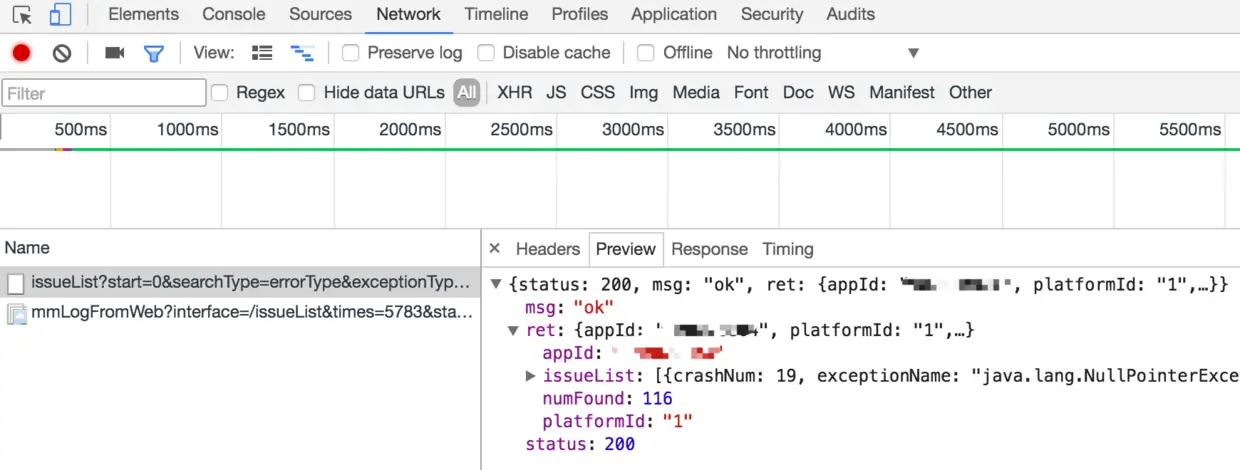
Task: Switch to list view with large rows icon
Action: [262, 53]
